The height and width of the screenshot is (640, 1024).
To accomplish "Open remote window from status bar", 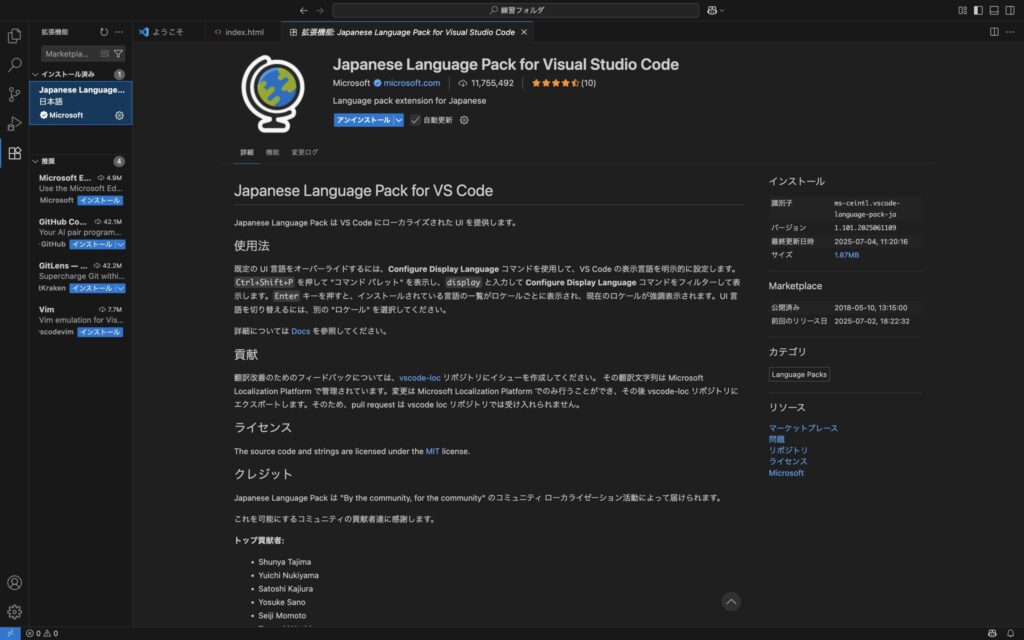I will [10, 633].
